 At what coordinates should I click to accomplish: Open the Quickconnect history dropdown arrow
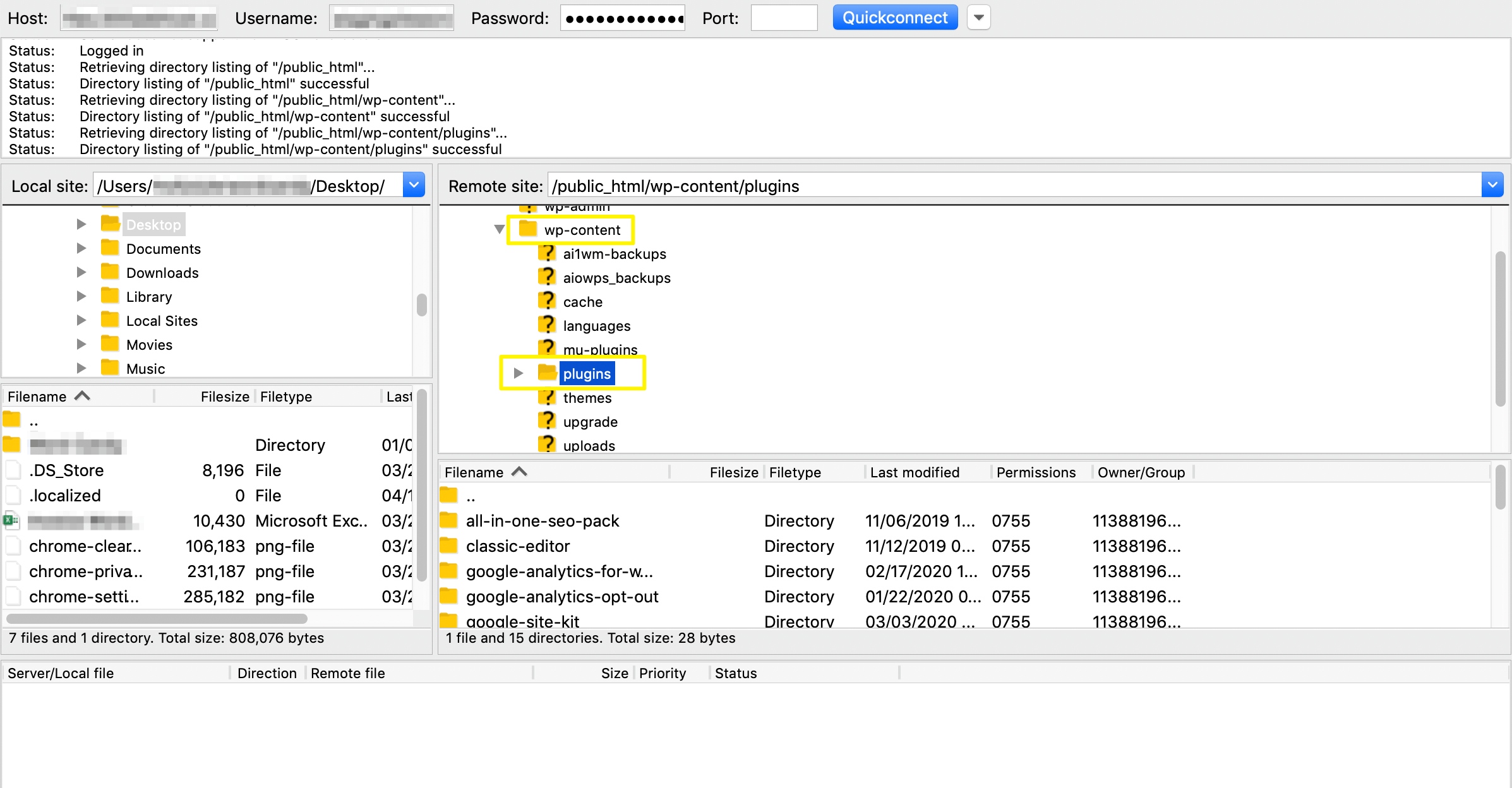(x=978, y=18)
